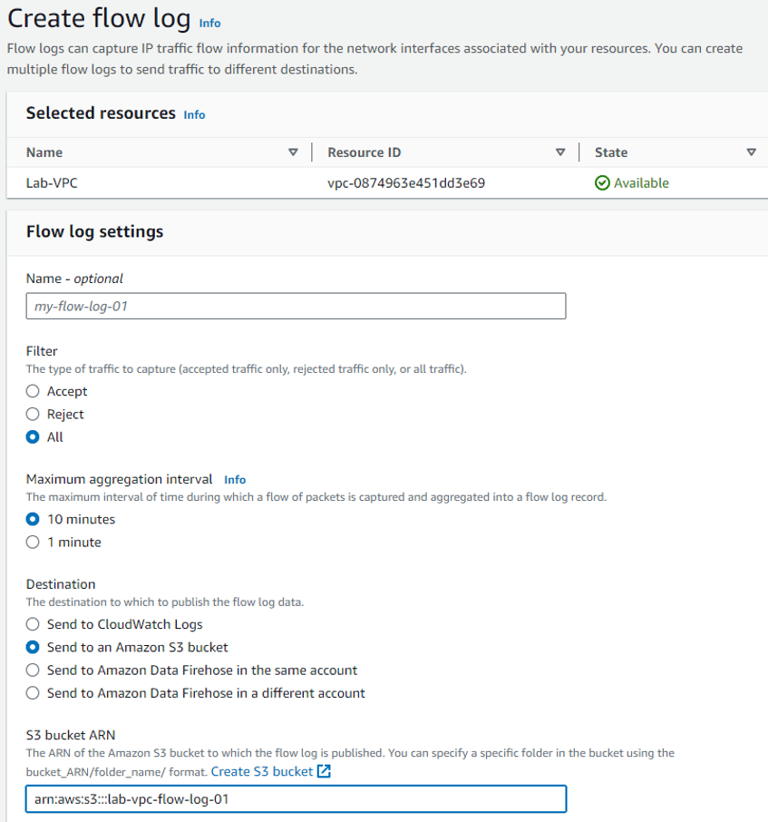
Task: Click the external link icon beside Create S3 bucket
Action: click(x=324, y=772)
